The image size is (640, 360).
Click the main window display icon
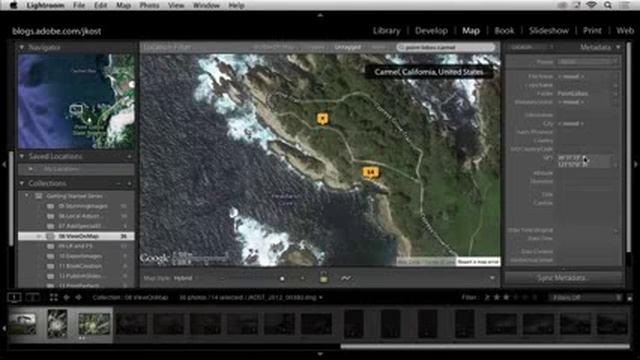tap(14, 298)
